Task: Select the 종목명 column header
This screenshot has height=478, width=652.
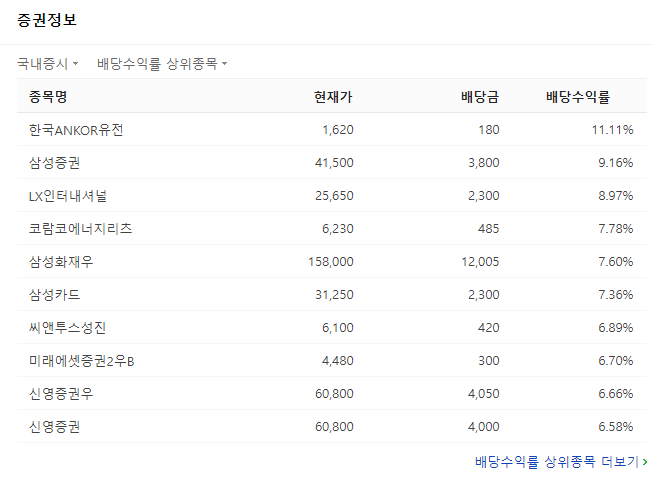Action: [48, 97]
